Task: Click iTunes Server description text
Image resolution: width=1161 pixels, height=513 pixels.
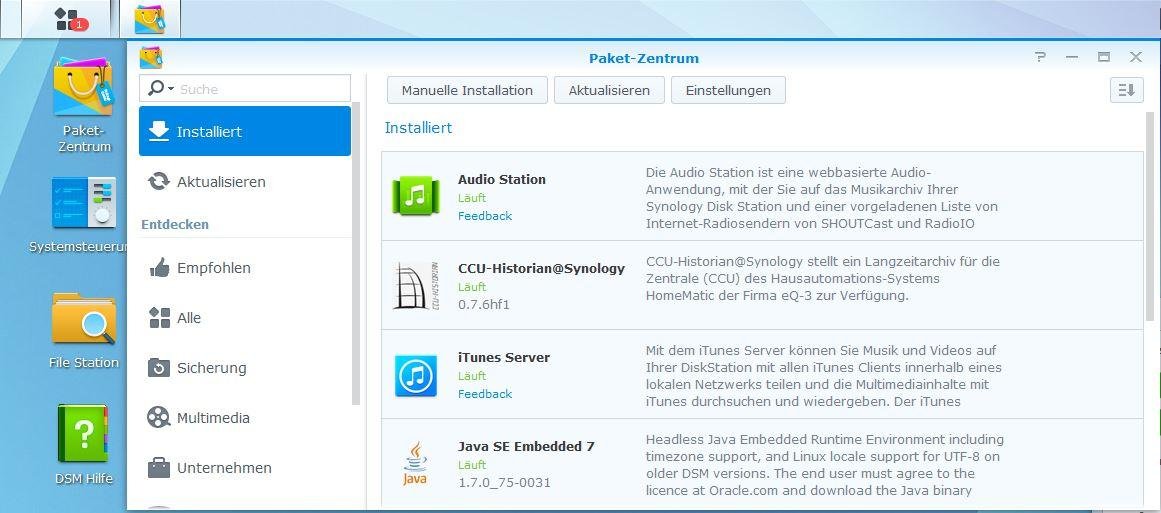Action: tap(823, 376)
